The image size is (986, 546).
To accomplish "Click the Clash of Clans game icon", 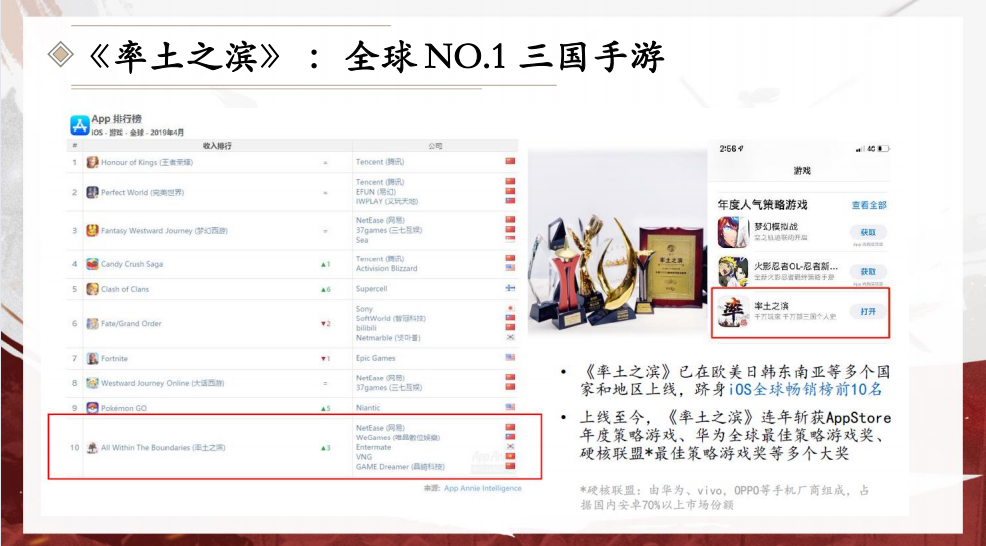I will [x=92, y=289].
